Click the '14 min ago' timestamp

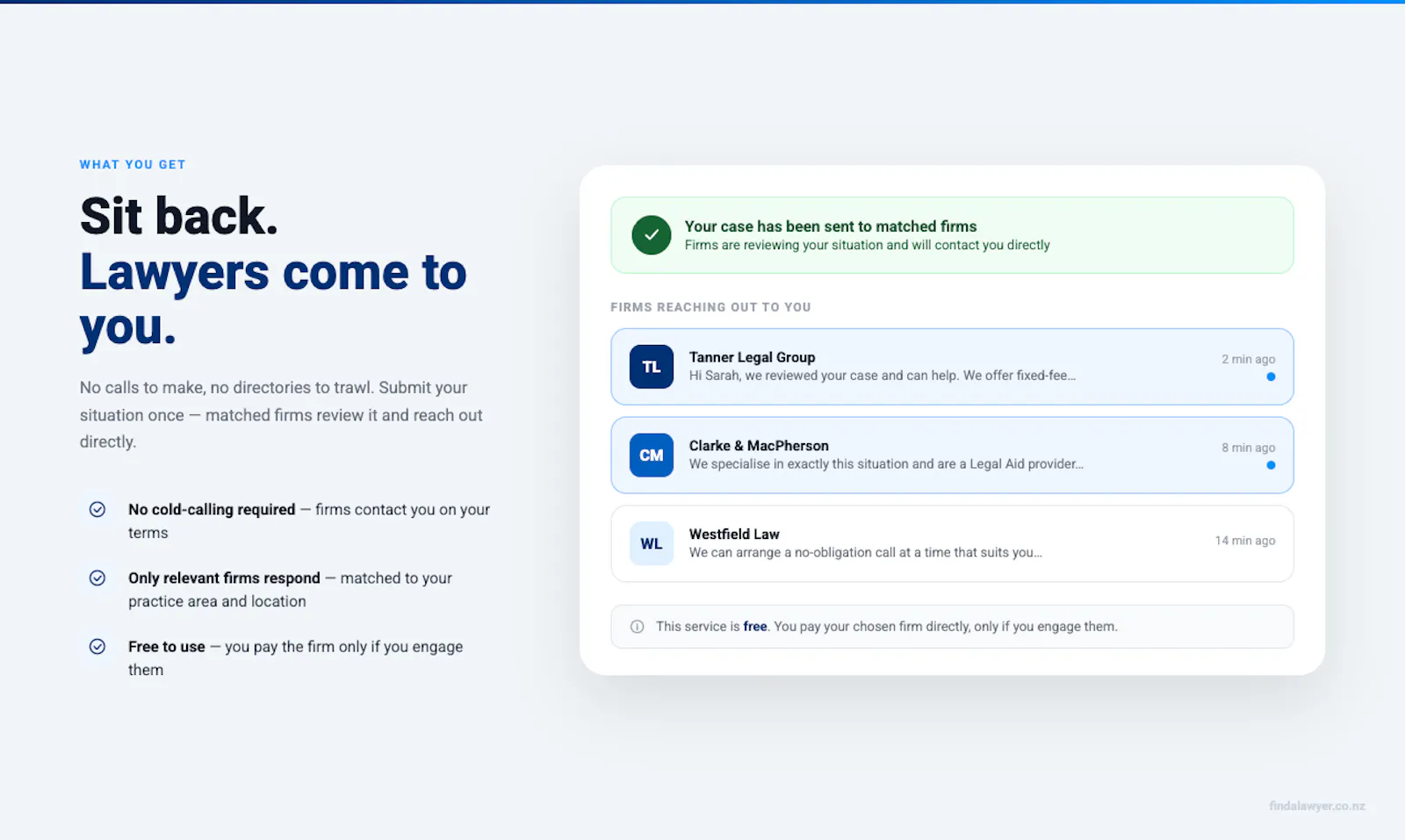coord(1245,541)
